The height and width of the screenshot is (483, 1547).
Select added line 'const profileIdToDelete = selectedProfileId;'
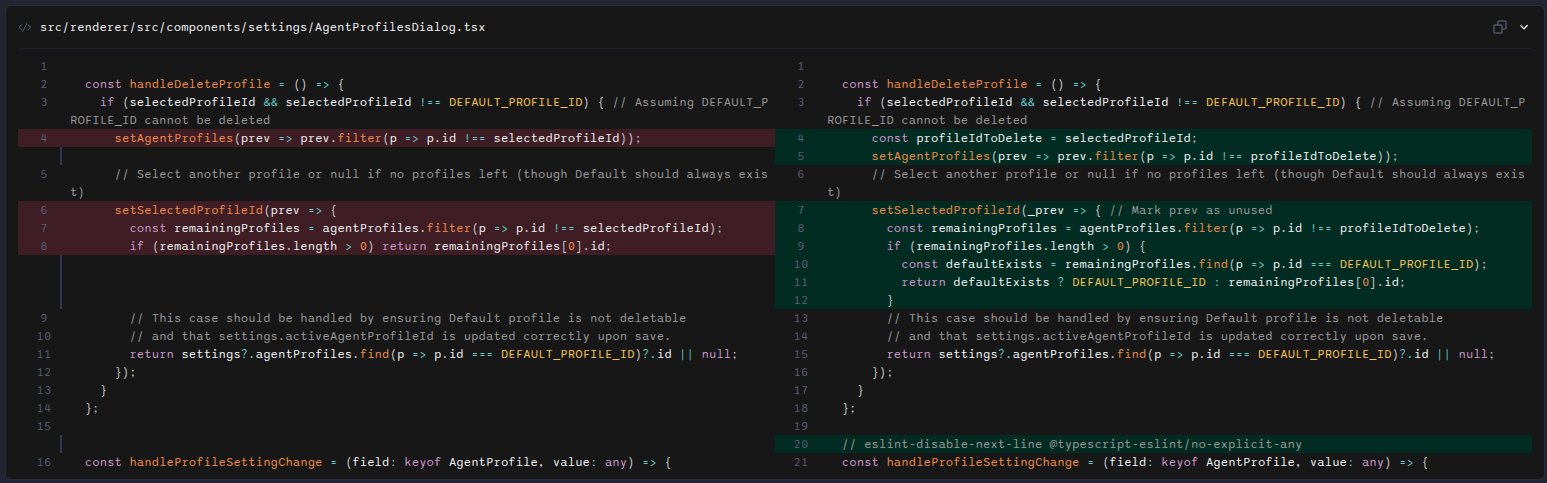click(x=1153, y=138)
